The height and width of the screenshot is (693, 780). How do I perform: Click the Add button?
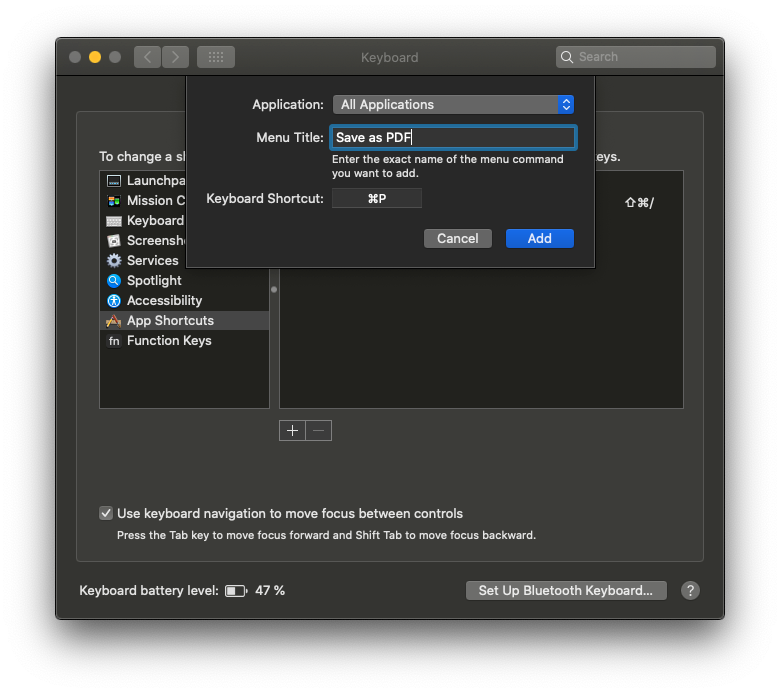pos(540,238)
